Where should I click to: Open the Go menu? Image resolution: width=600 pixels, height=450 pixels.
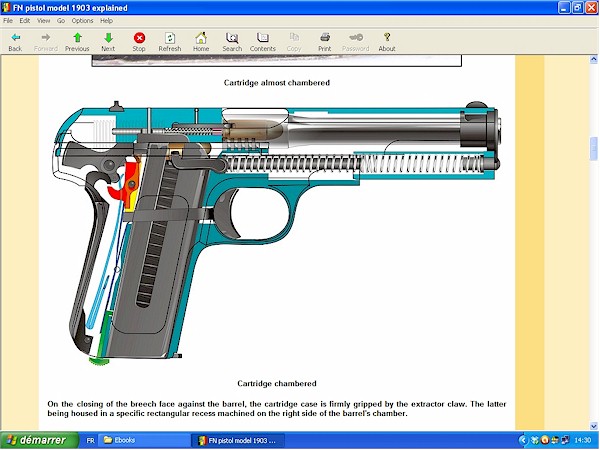click(x=61, y=21)
